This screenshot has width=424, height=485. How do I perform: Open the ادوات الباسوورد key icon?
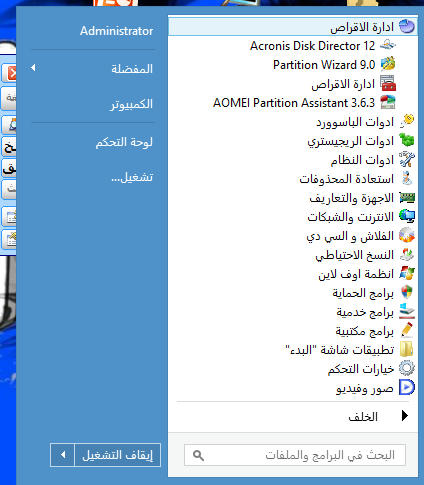pos(407,121)
